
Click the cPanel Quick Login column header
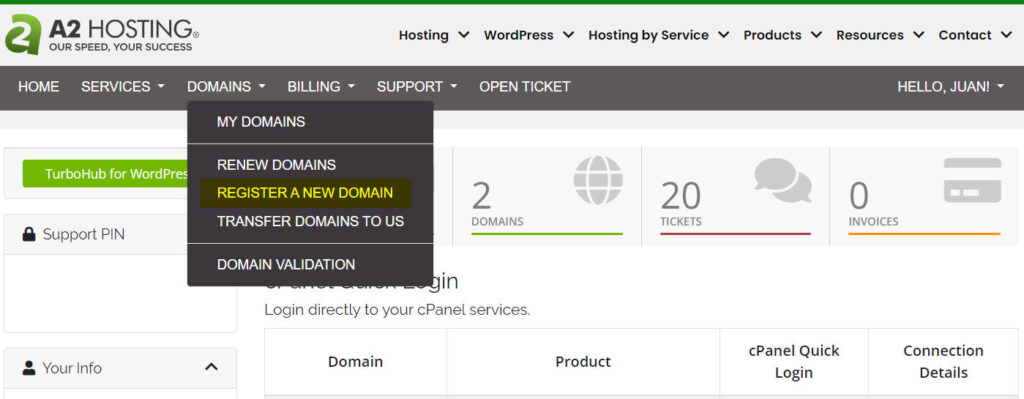(794, 362)
